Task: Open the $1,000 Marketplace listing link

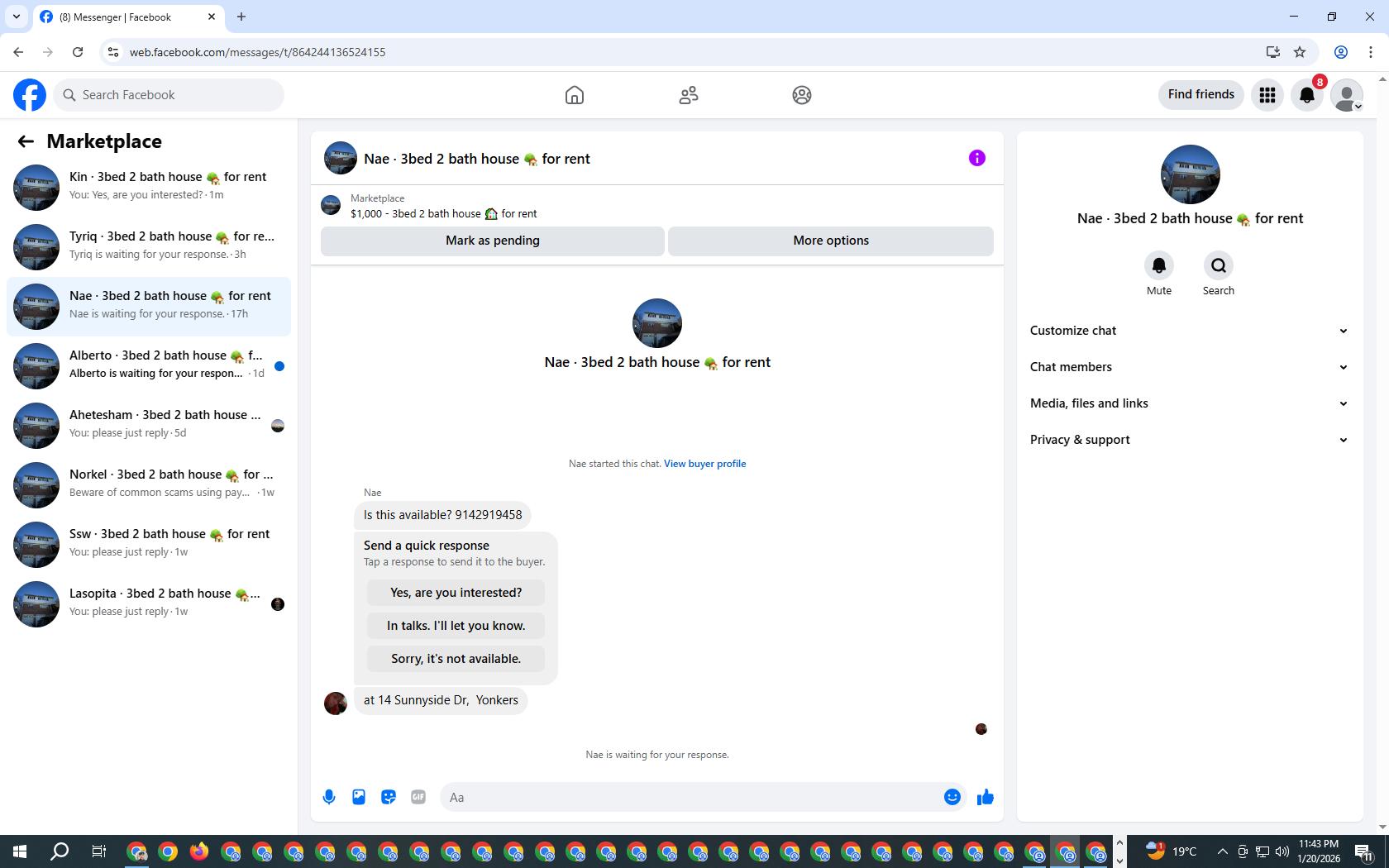Action: click(443, 214)
